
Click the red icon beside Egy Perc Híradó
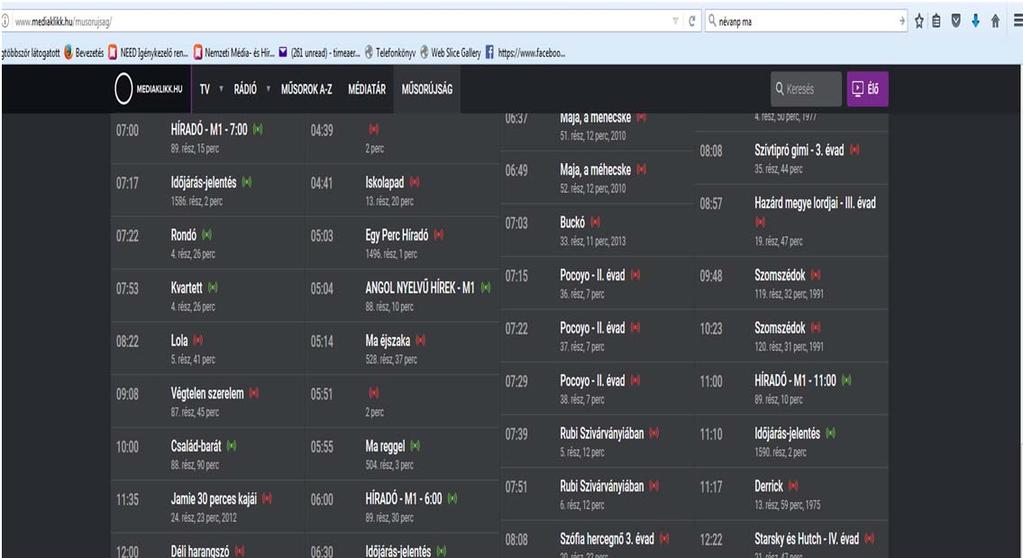tap(438, 234)
